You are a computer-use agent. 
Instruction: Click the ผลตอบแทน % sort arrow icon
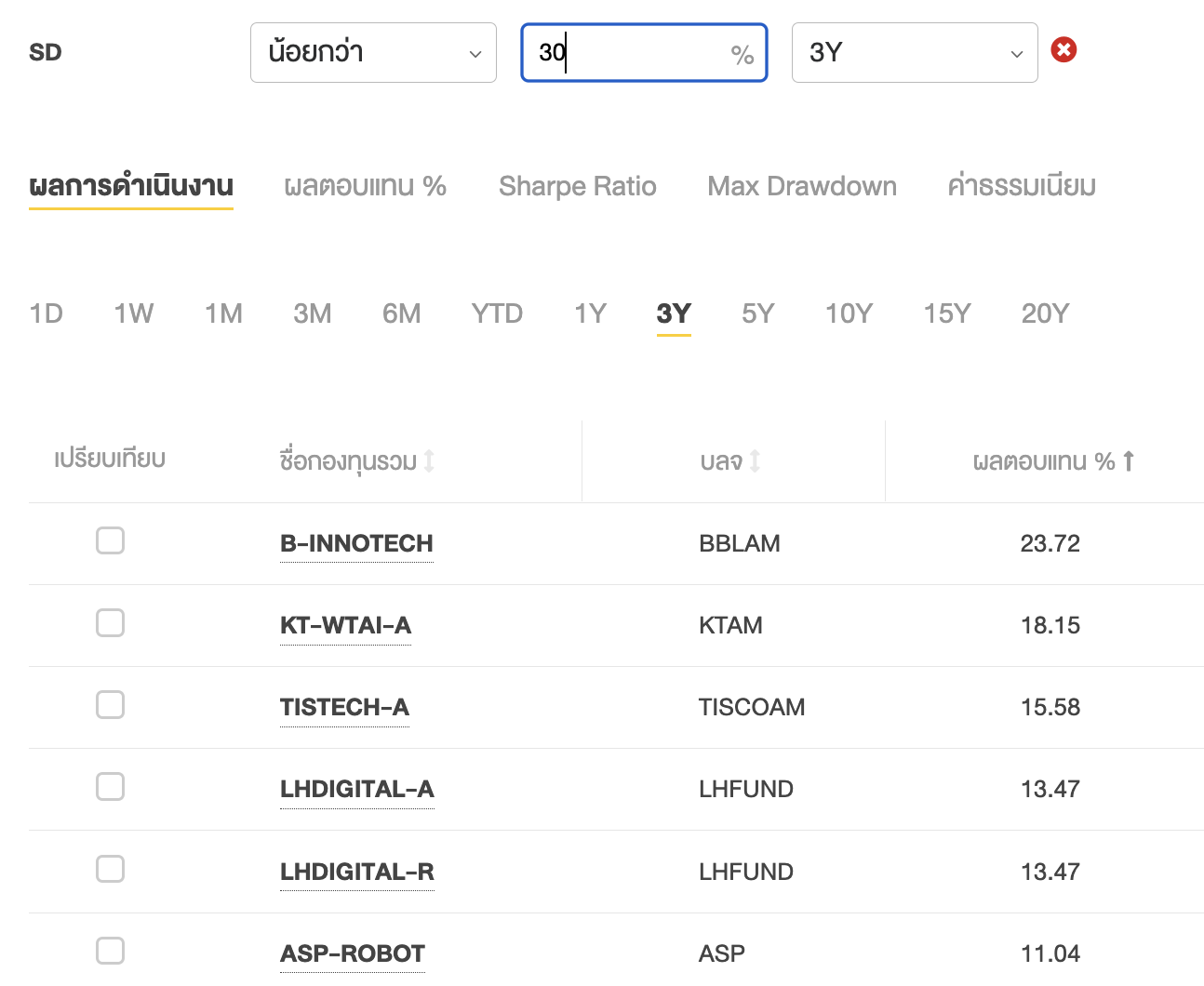(x=1129, y=460)
